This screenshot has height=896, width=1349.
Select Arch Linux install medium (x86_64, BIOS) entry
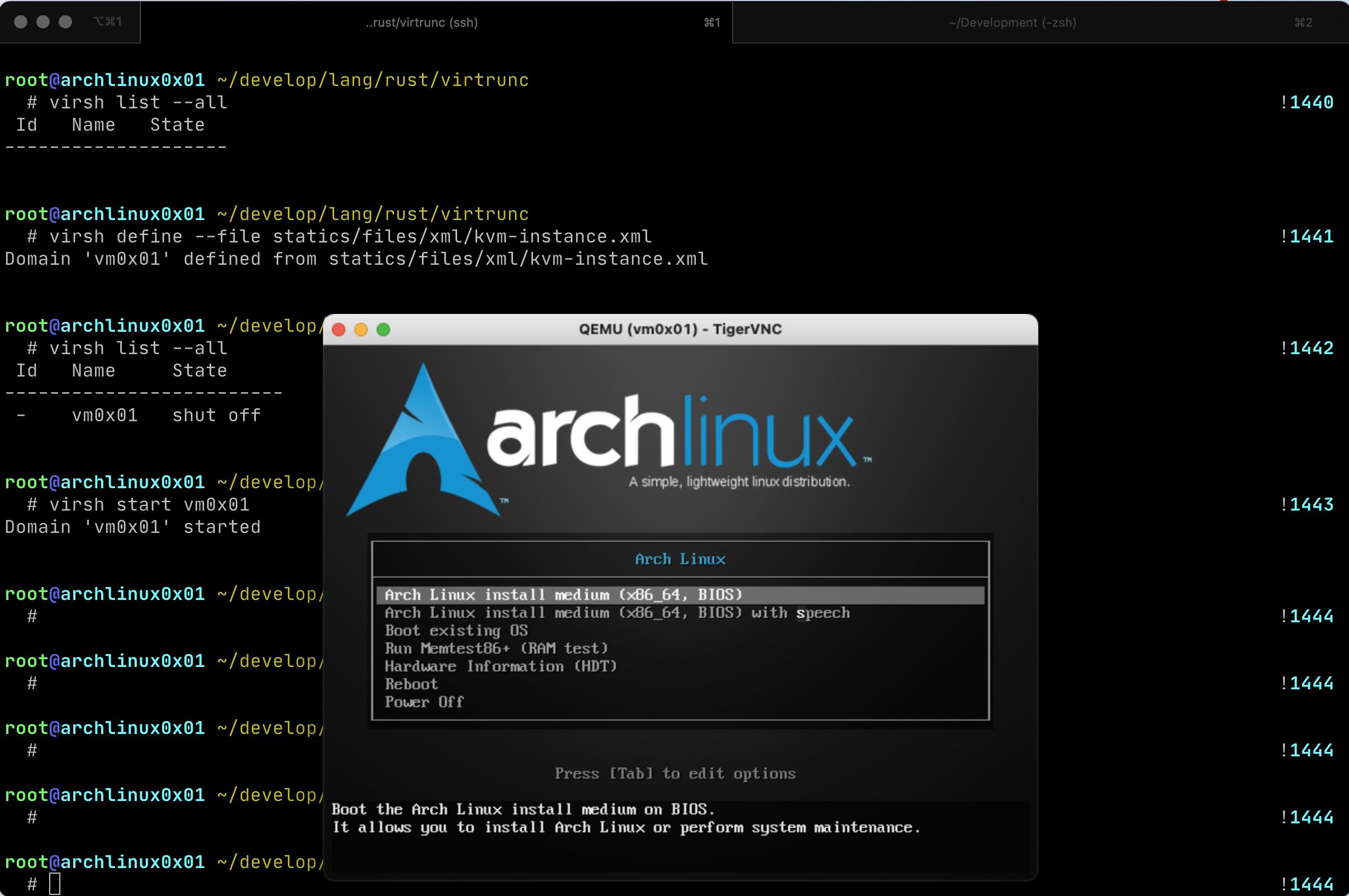[x=563, y=595]
